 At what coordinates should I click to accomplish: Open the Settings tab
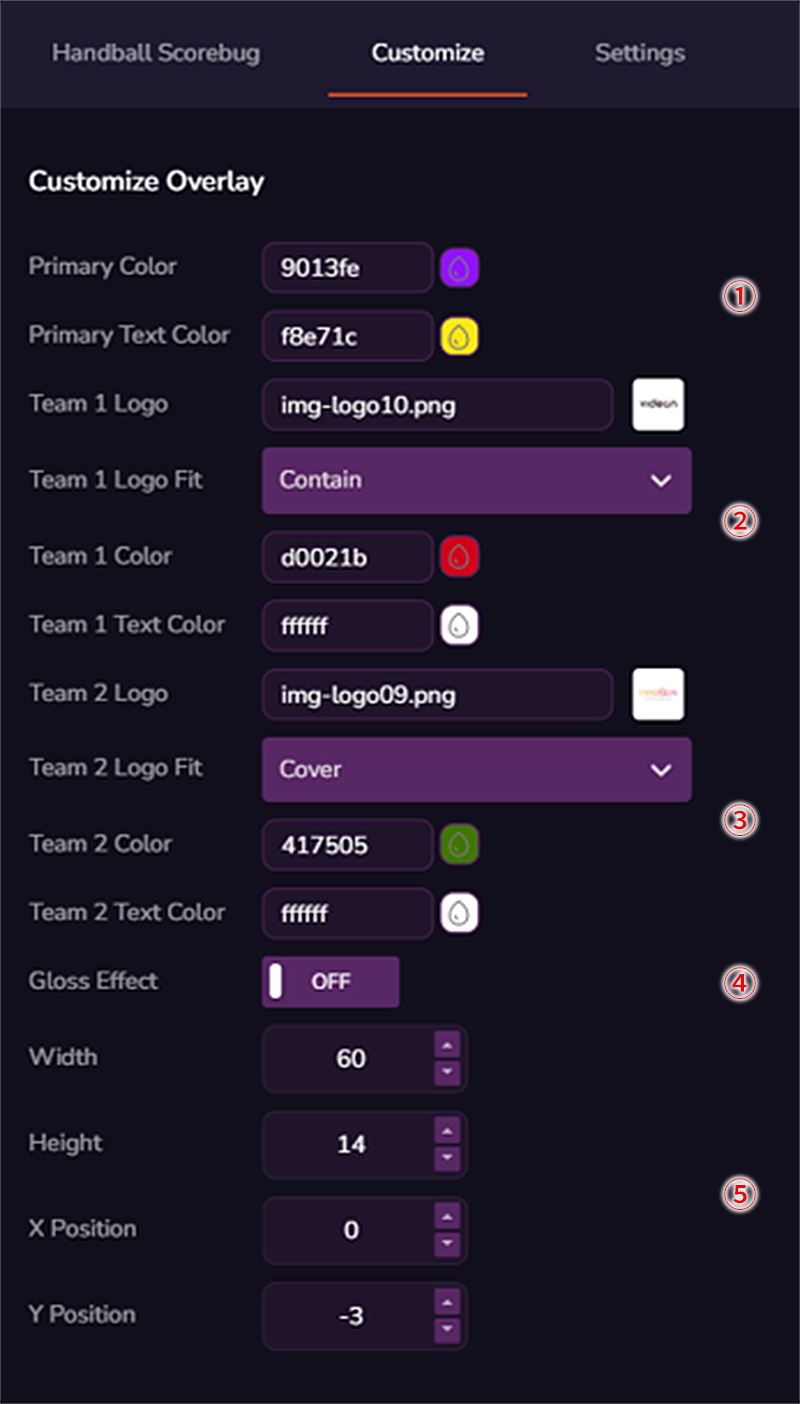[x=640, y=53]
